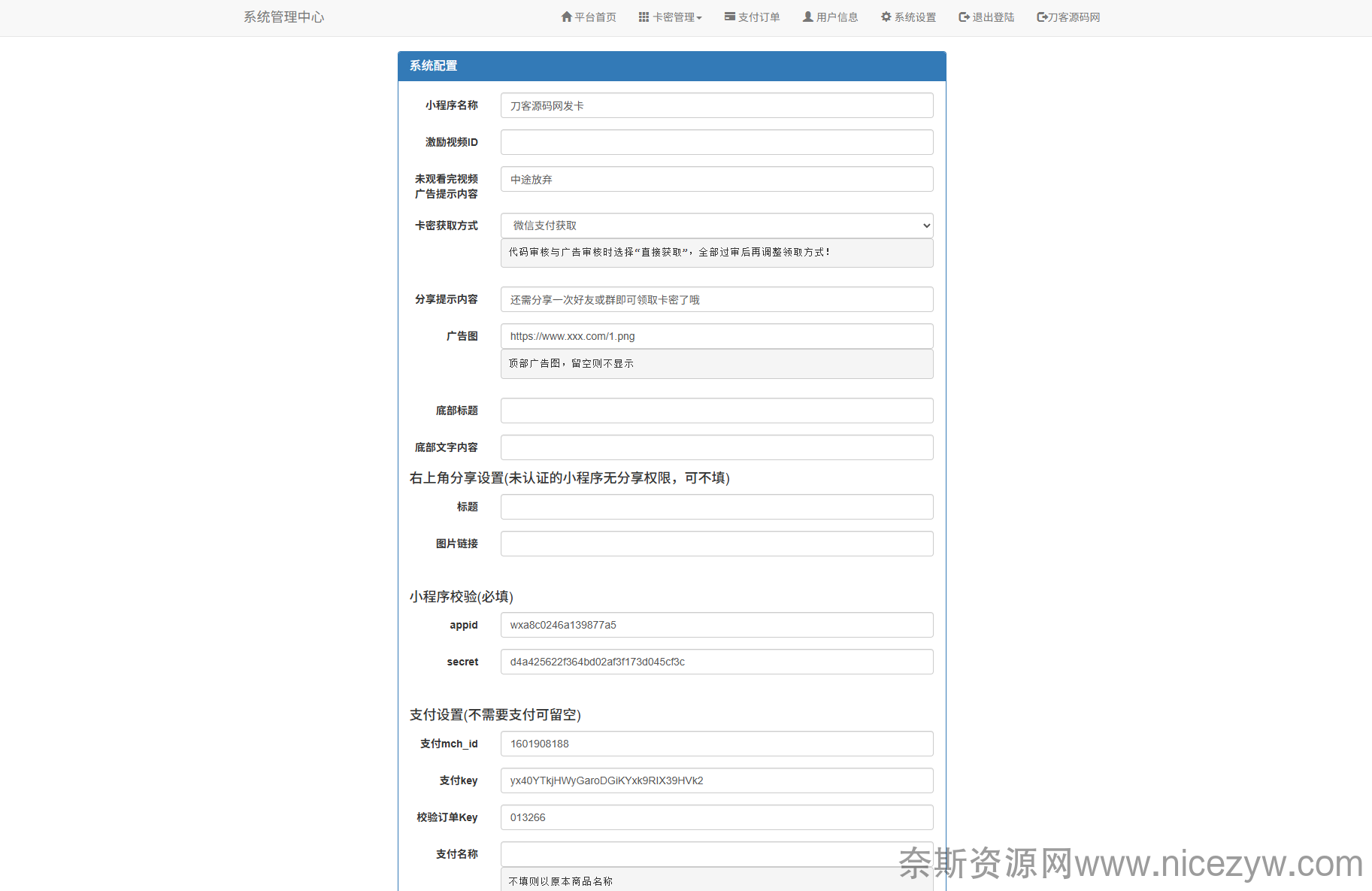Open the 卡密获取方式 select box
This screenshot has height=891, width=1372.
[716, 226]
